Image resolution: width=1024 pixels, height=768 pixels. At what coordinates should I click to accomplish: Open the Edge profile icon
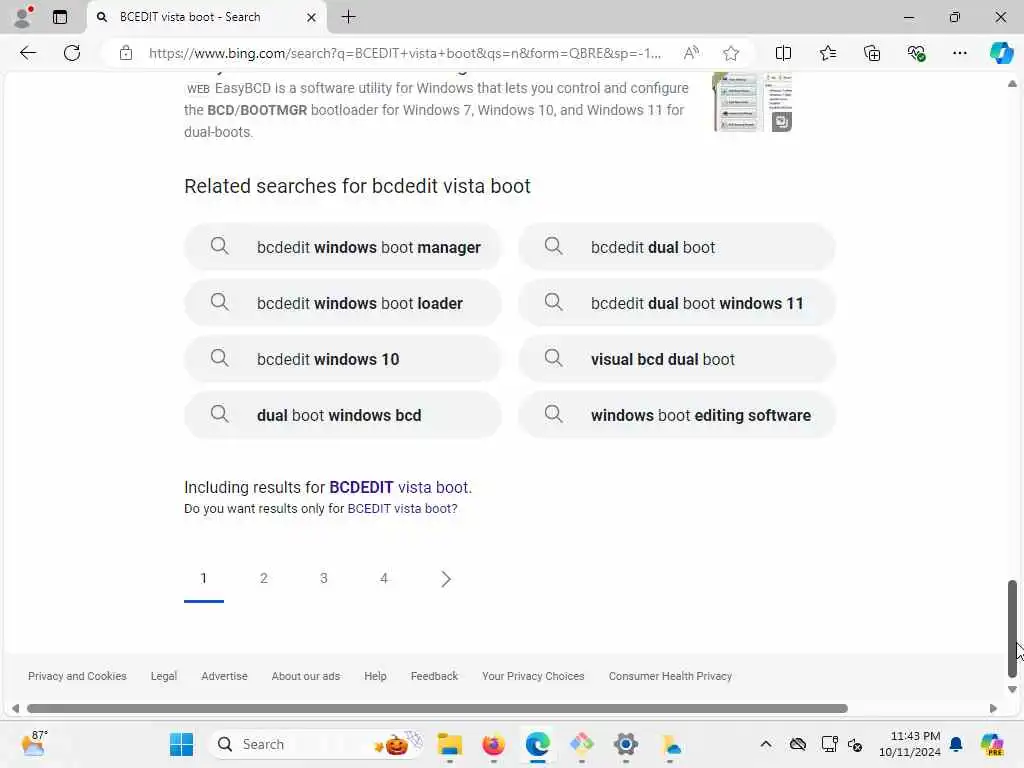pos(23,17)
